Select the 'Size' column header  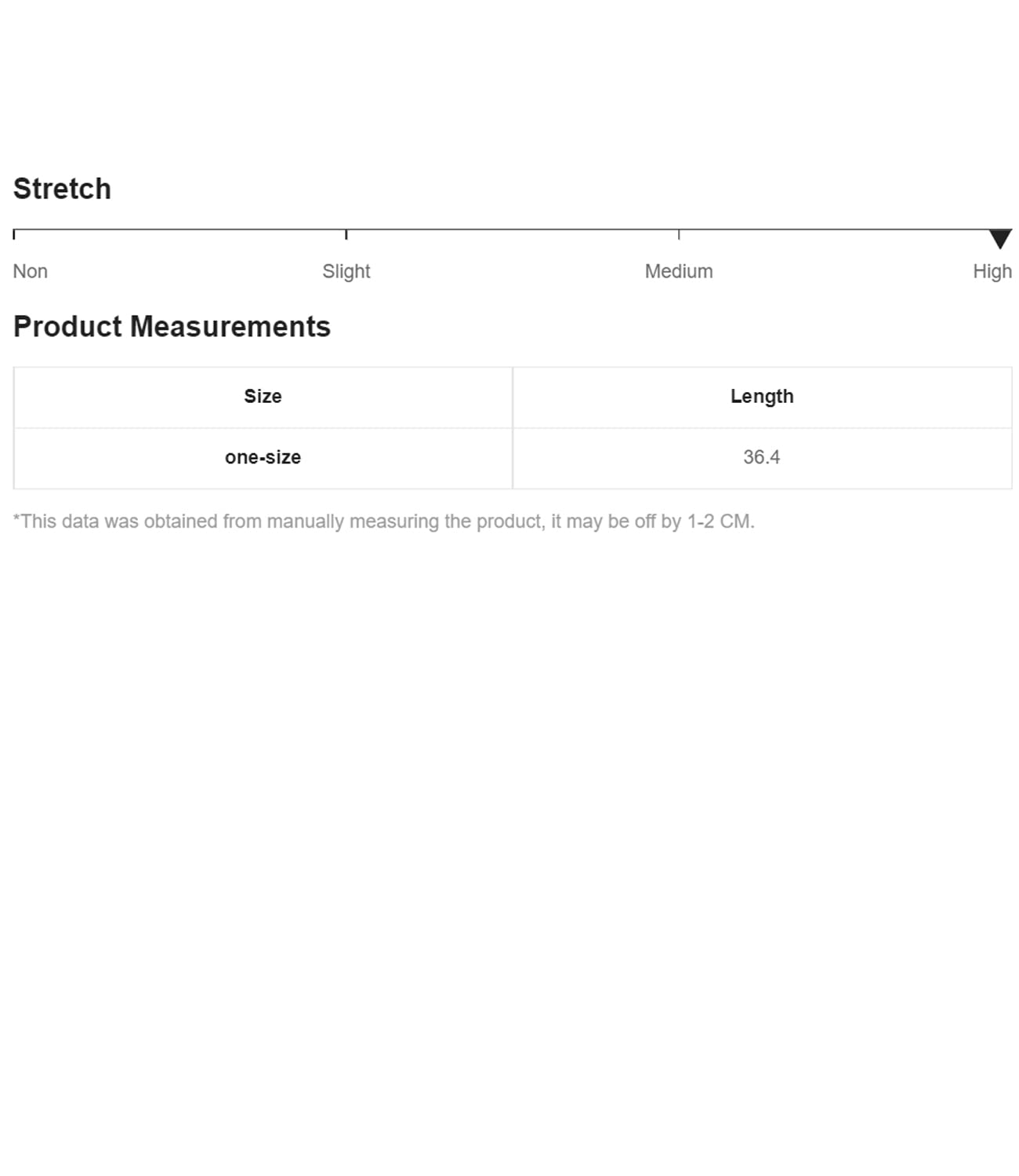(263, 397)
